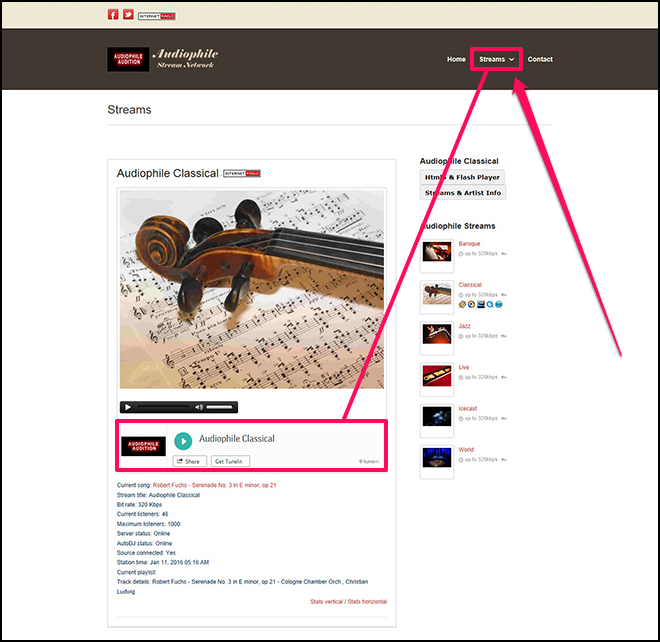This screenshot has height=642, width=660.
Task: Click the Get TuneIn button
Action: tap(230, 461)
